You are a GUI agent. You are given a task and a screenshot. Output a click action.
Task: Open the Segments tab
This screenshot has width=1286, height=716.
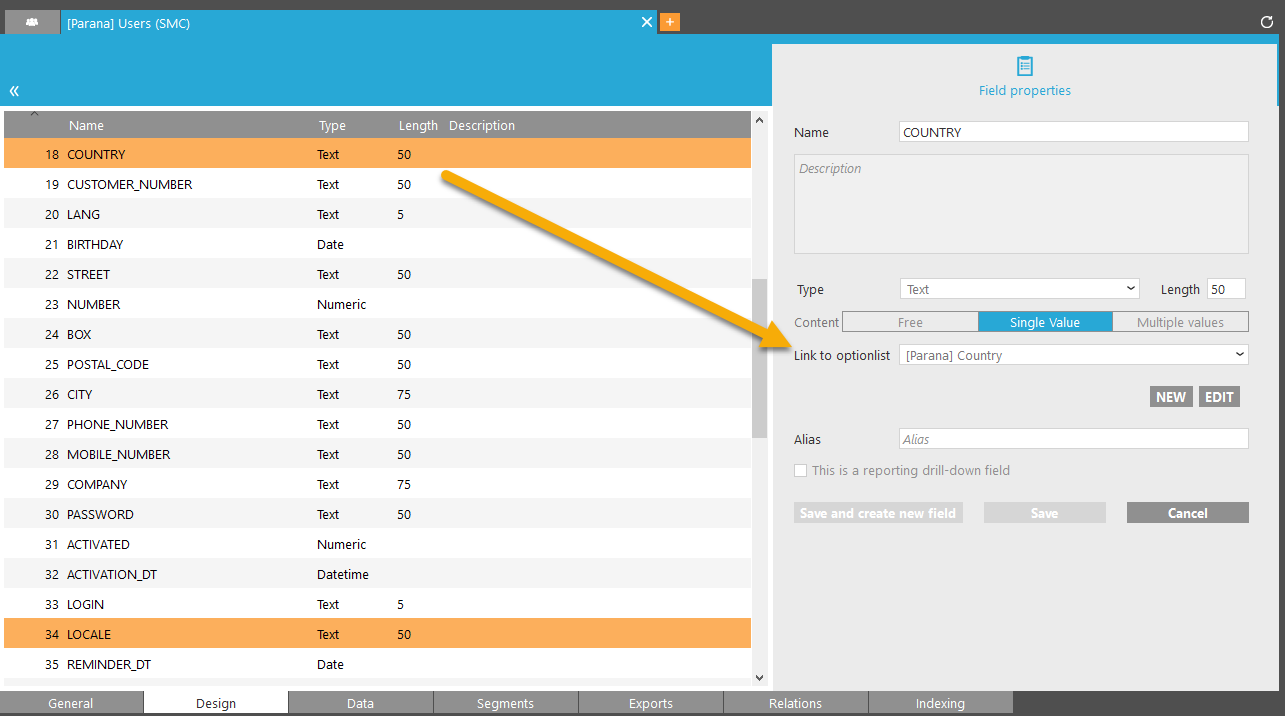coord(505,703)
